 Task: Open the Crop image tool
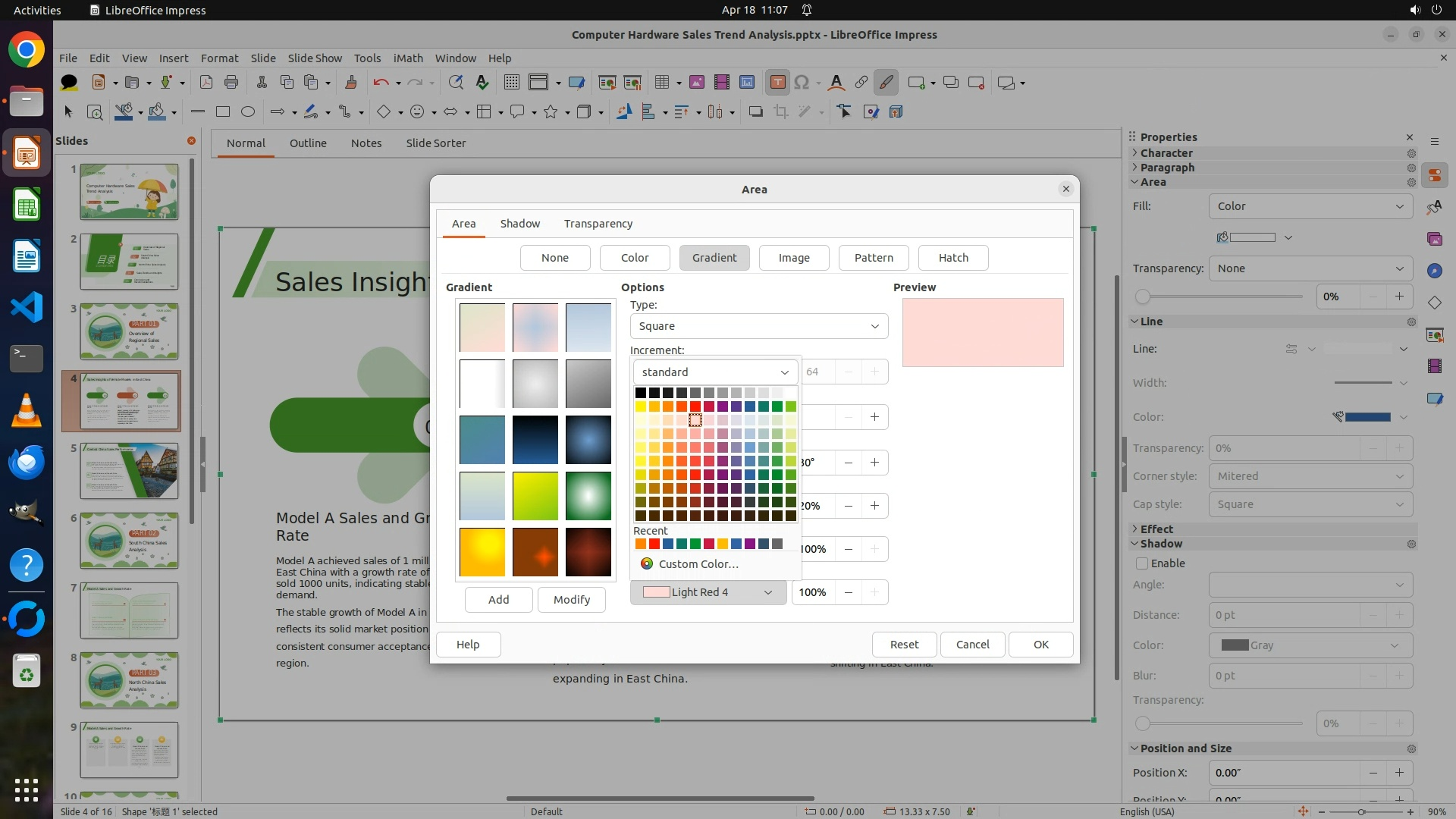(x=780, y=112)
